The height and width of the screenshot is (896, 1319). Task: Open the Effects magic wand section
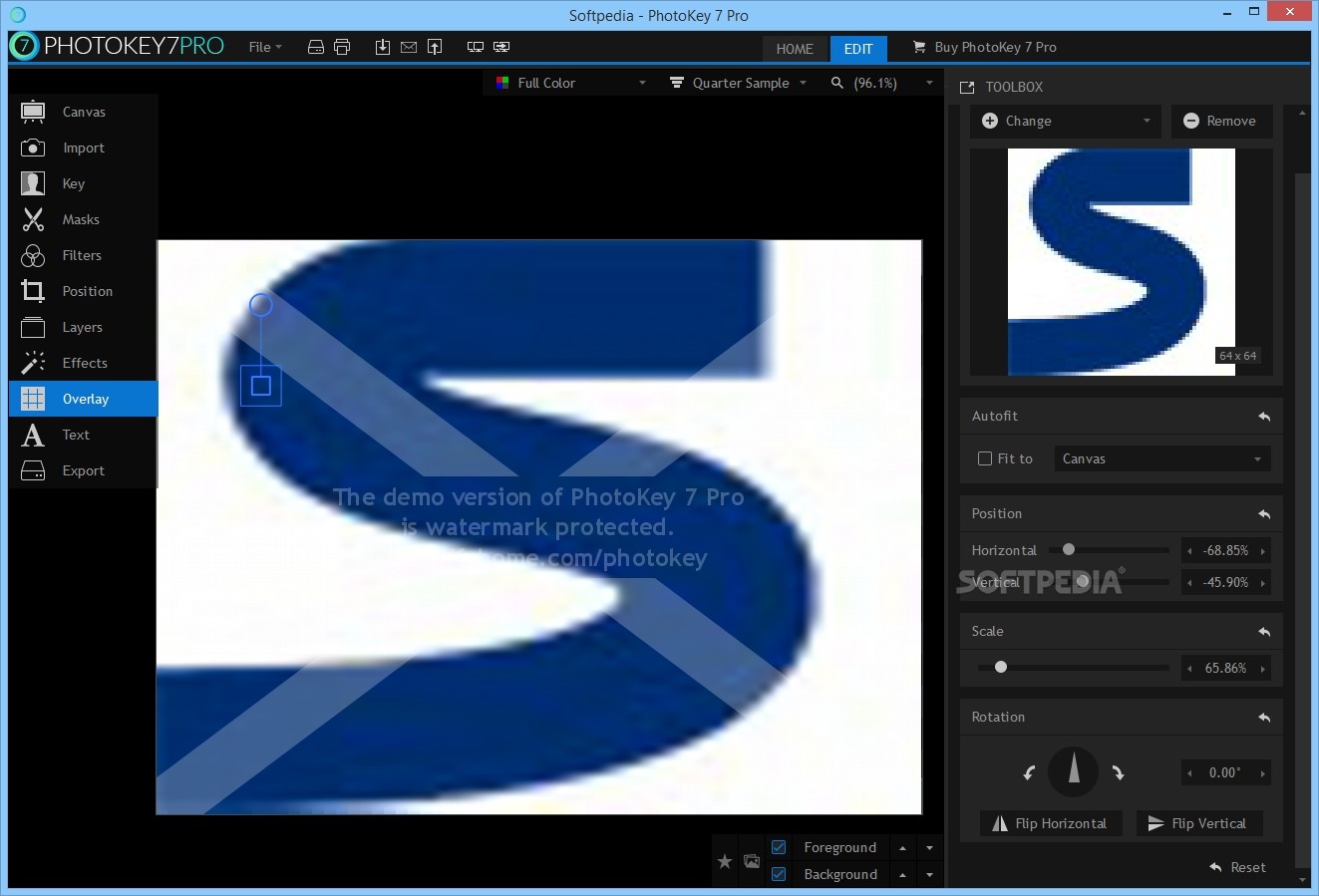click(84, 363)
